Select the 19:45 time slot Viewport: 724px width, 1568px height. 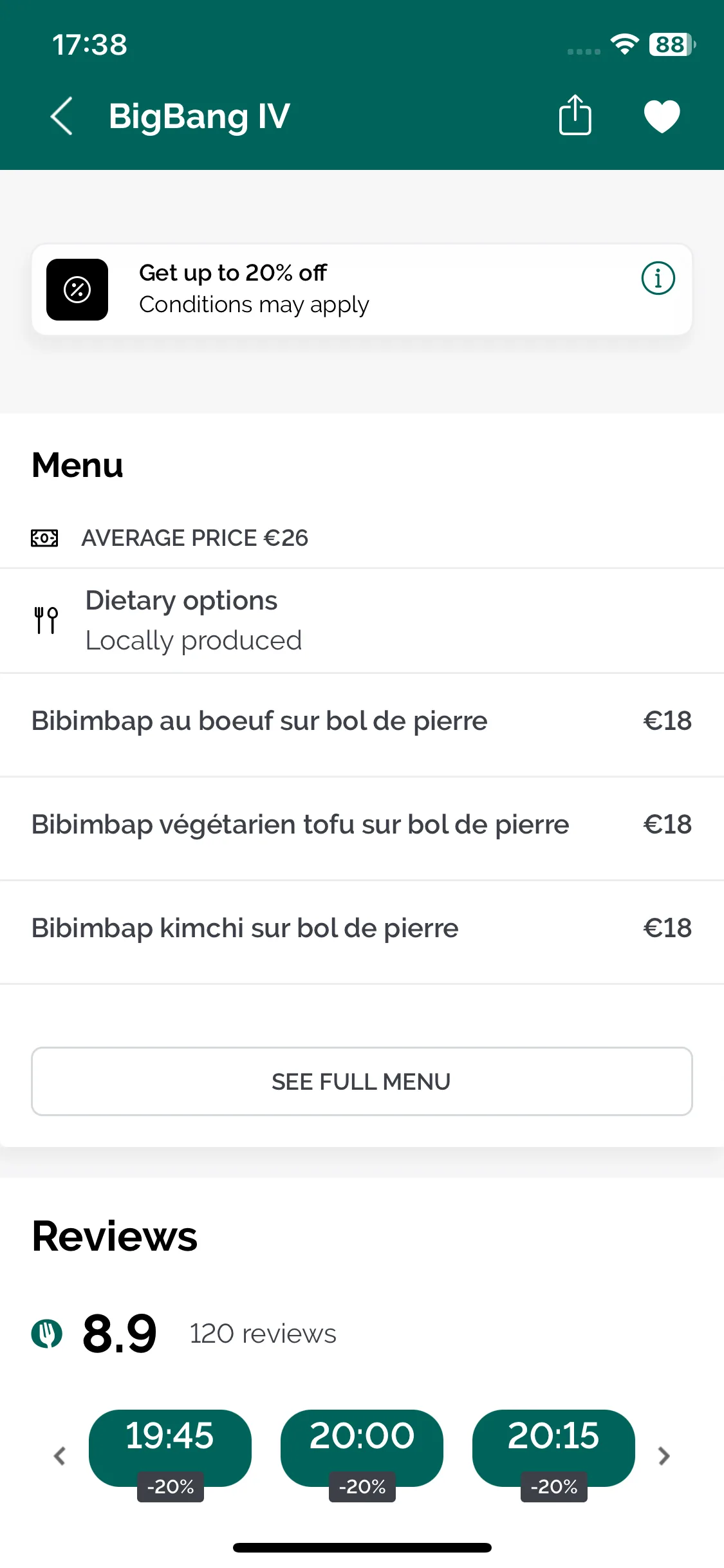pyautogui.click(x=170, y=1448)
